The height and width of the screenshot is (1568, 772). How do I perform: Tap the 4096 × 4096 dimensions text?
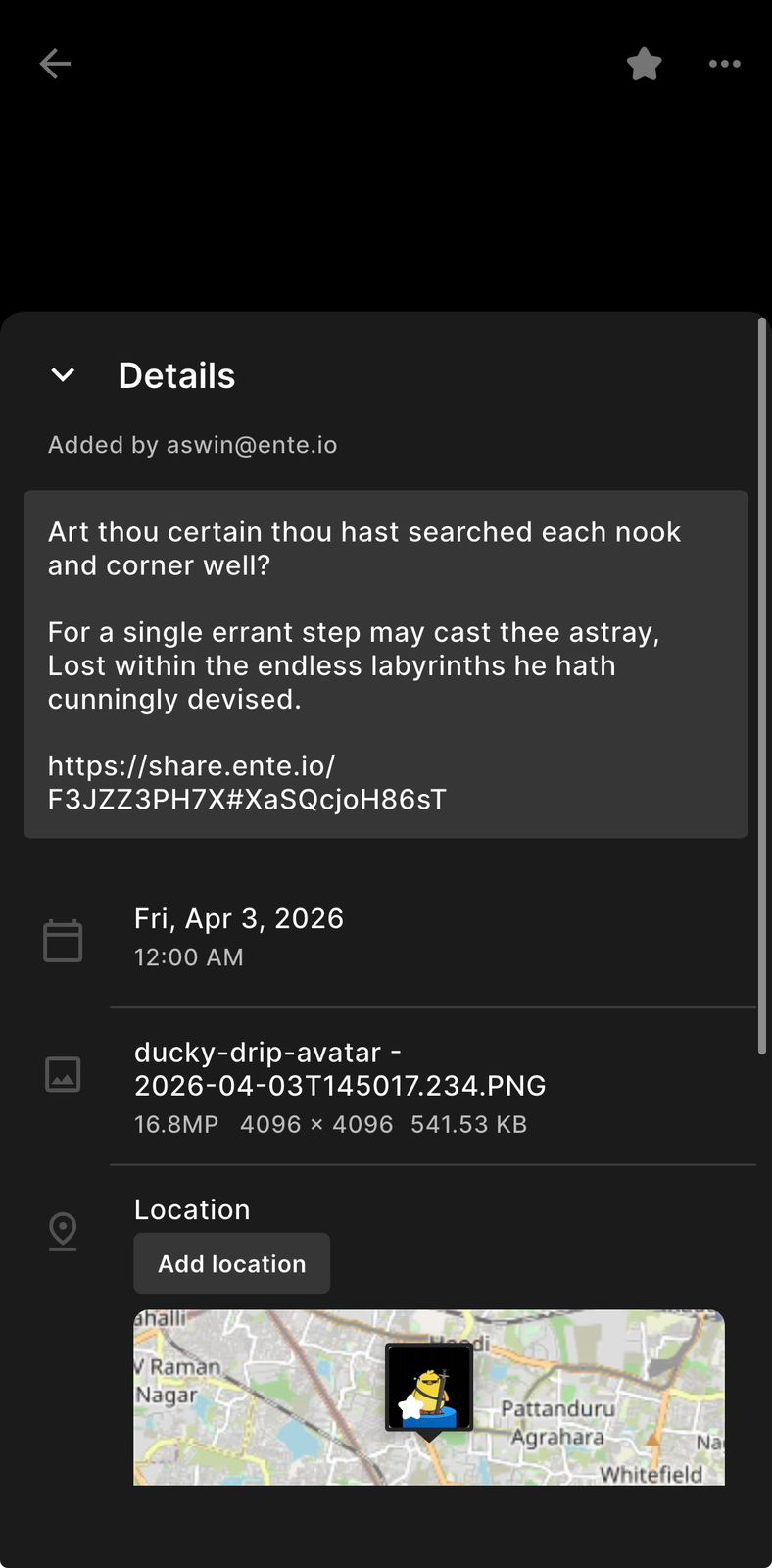point(316,1124)
